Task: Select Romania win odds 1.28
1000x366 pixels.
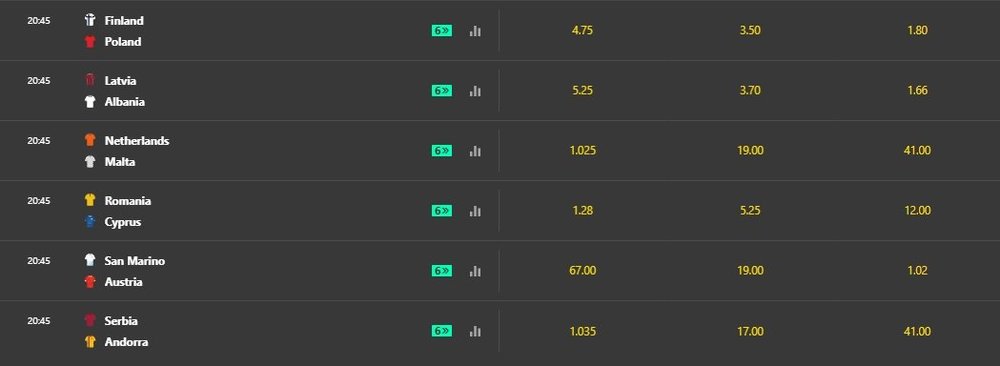Action: (x=583, y=210)
